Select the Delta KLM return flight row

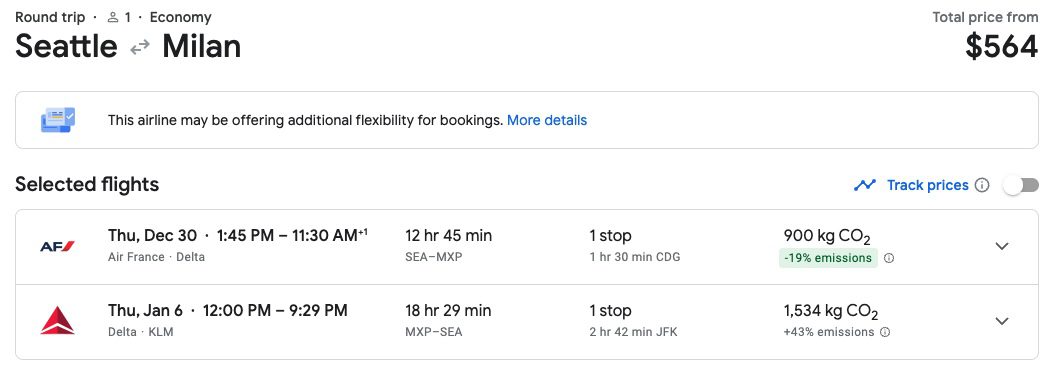tap(527, 322)
